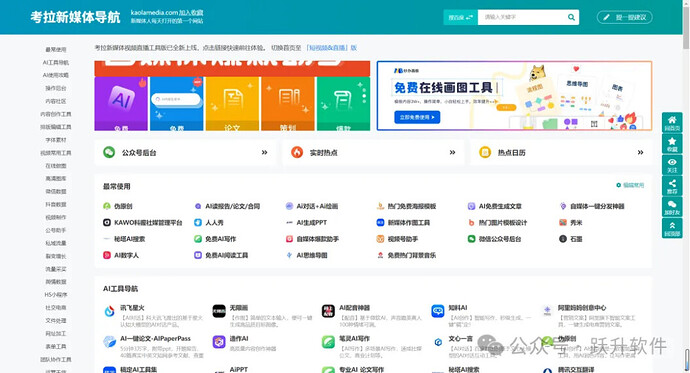The image size is (690, 373).
Task: Click the double-chevron back-to-top icon
Action: (672, 226)
